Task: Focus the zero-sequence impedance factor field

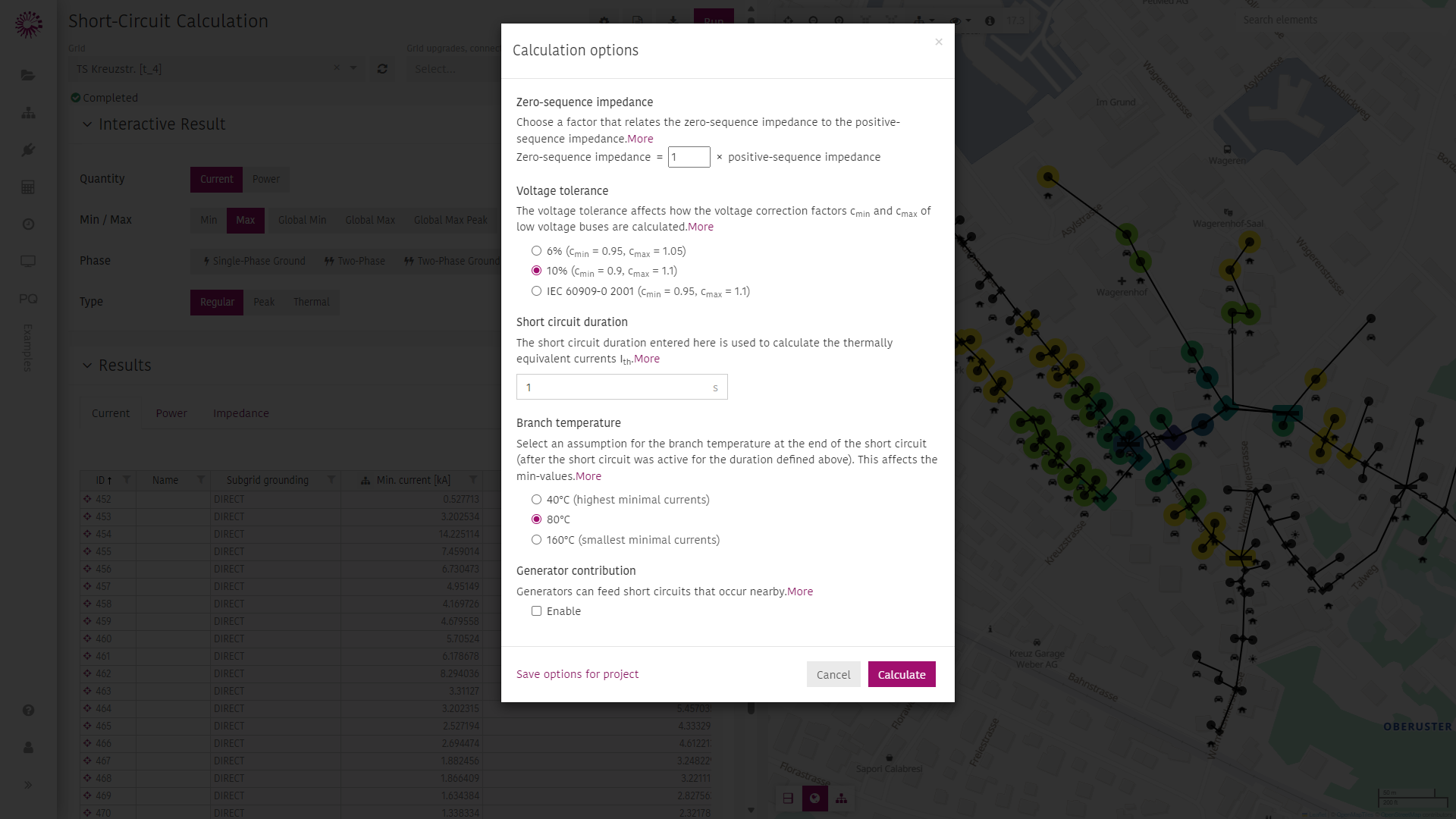Action: (x=689, y=157)
